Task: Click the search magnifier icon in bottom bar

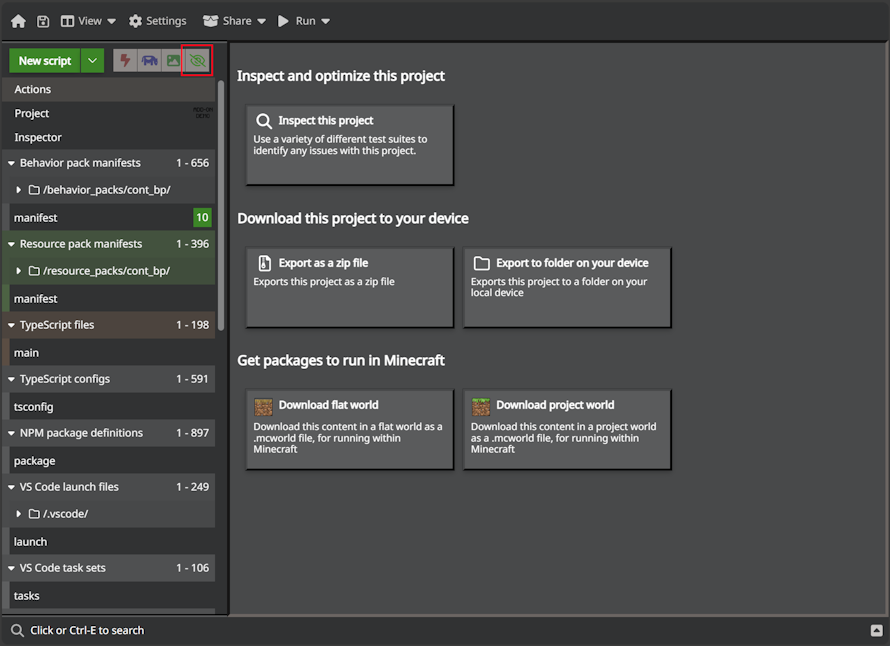Action: pyautogui.click(x=18, y=630)
